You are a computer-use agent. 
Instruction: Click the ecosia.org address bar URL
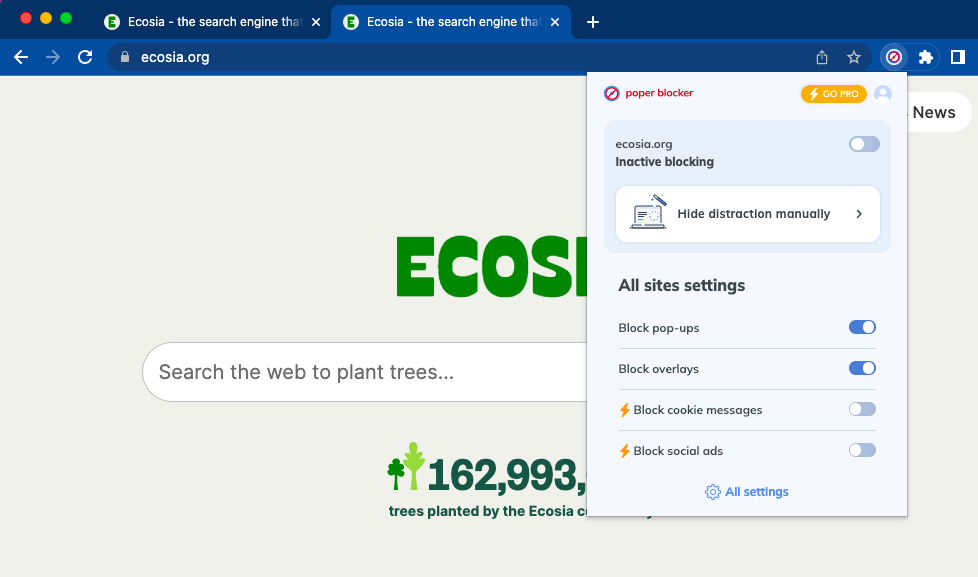click(175, 57)
